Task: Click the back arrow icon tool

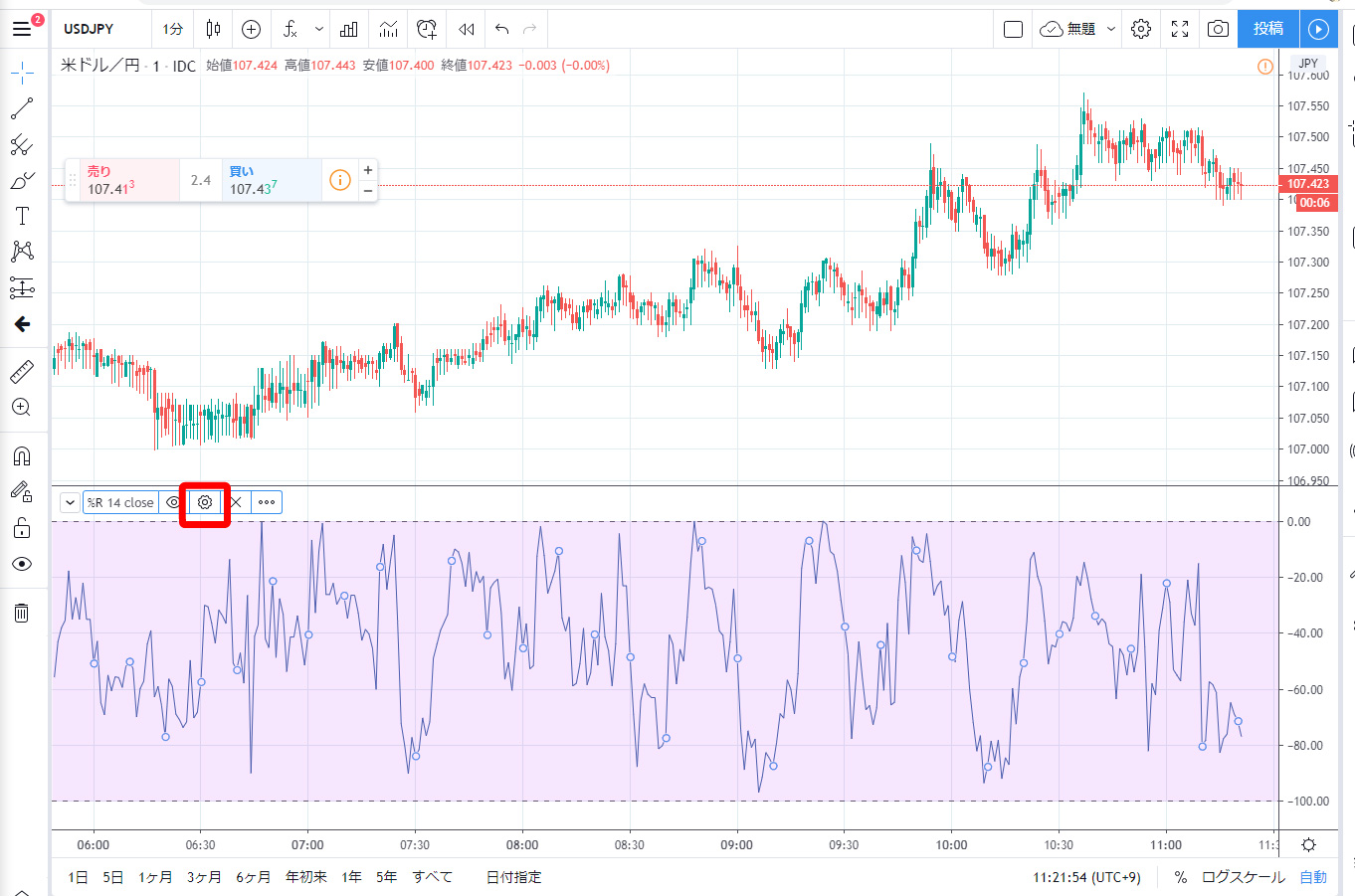Action: coord(22,324)
